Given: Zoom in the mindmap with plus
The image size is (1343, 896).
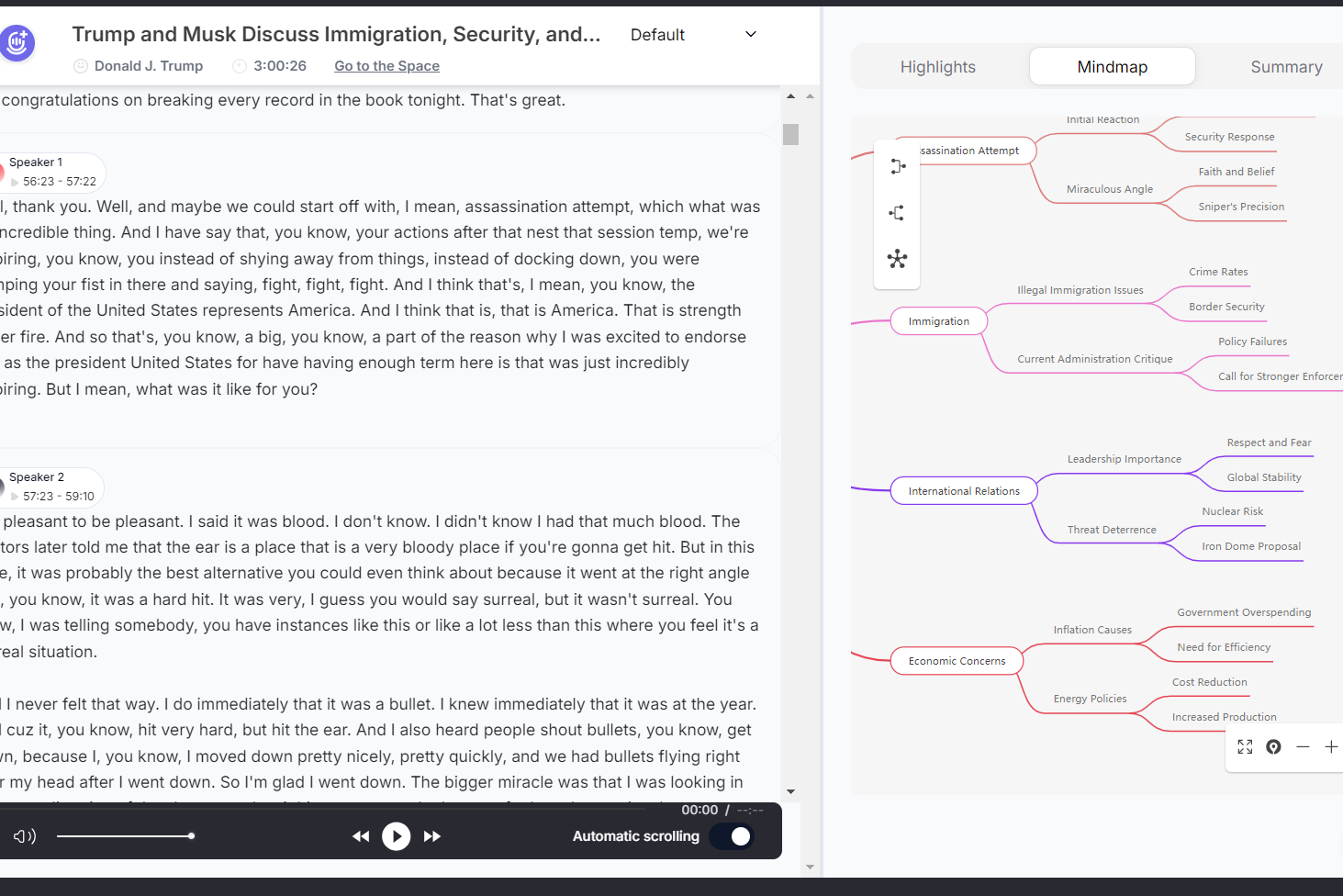Looking at the screenshot, I should [1331, 747].
